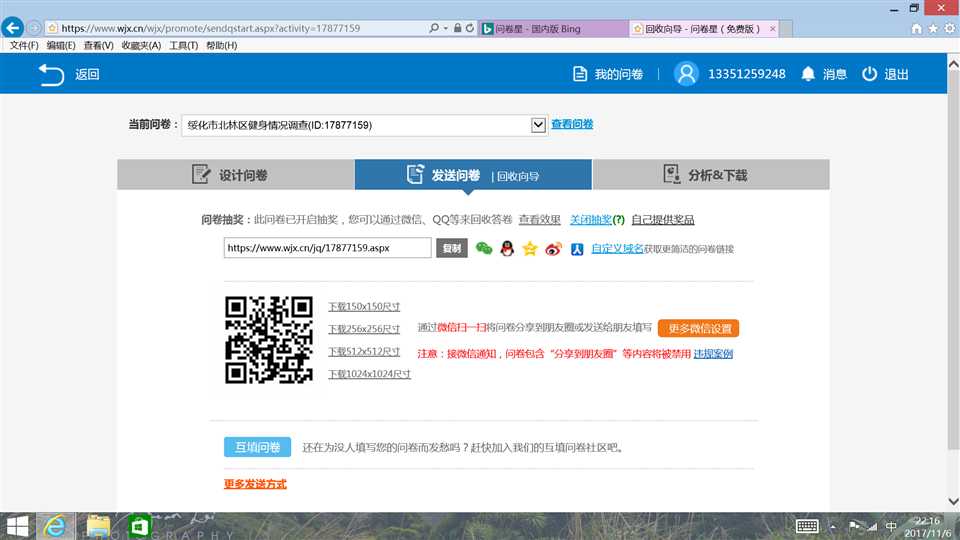960x540 pixels.
Task: Open the green Store app in taskbar
Action: [x=139, y=527]
